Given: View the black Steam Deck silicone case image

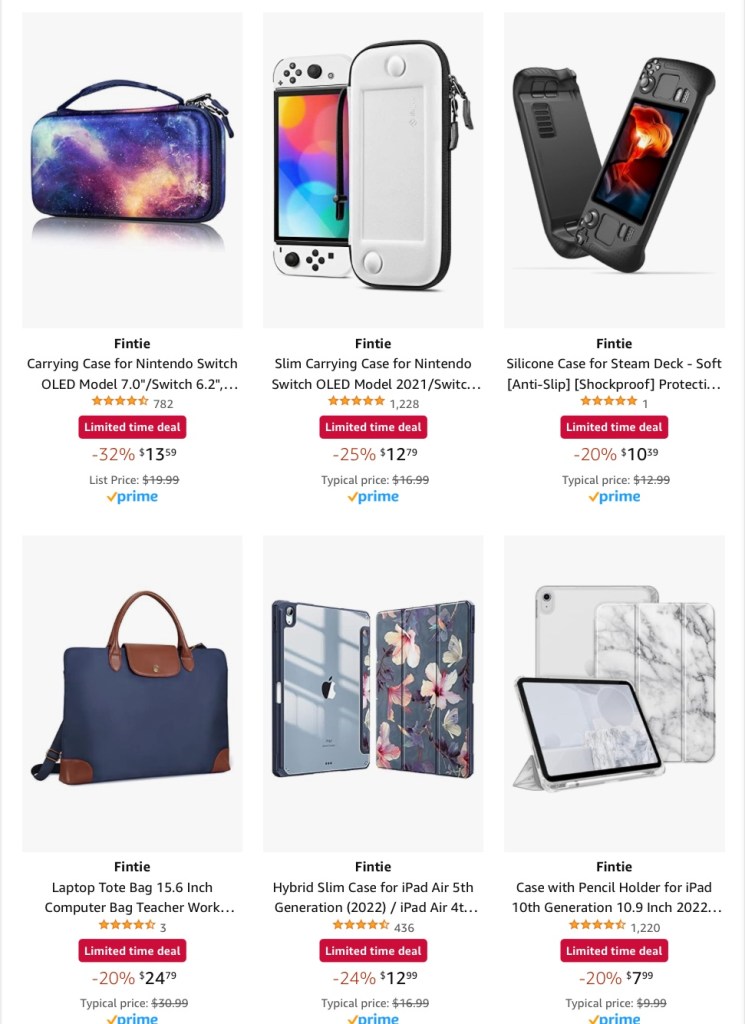Looking at the screenshot, I should 614,170.
